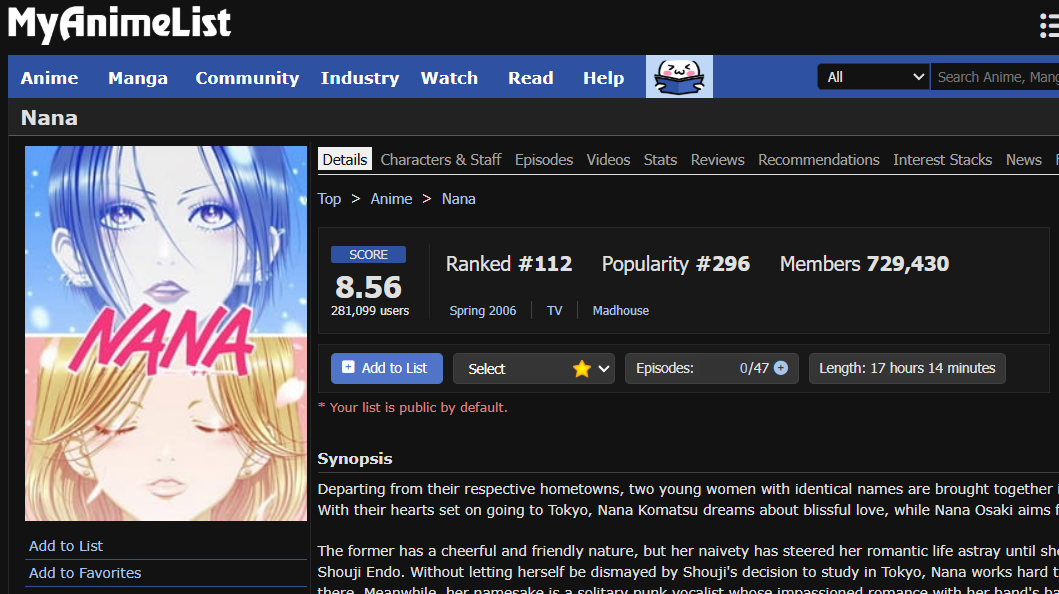Open the Community navigation menu
1059x594 pixels.
click(x=247, y=78)
